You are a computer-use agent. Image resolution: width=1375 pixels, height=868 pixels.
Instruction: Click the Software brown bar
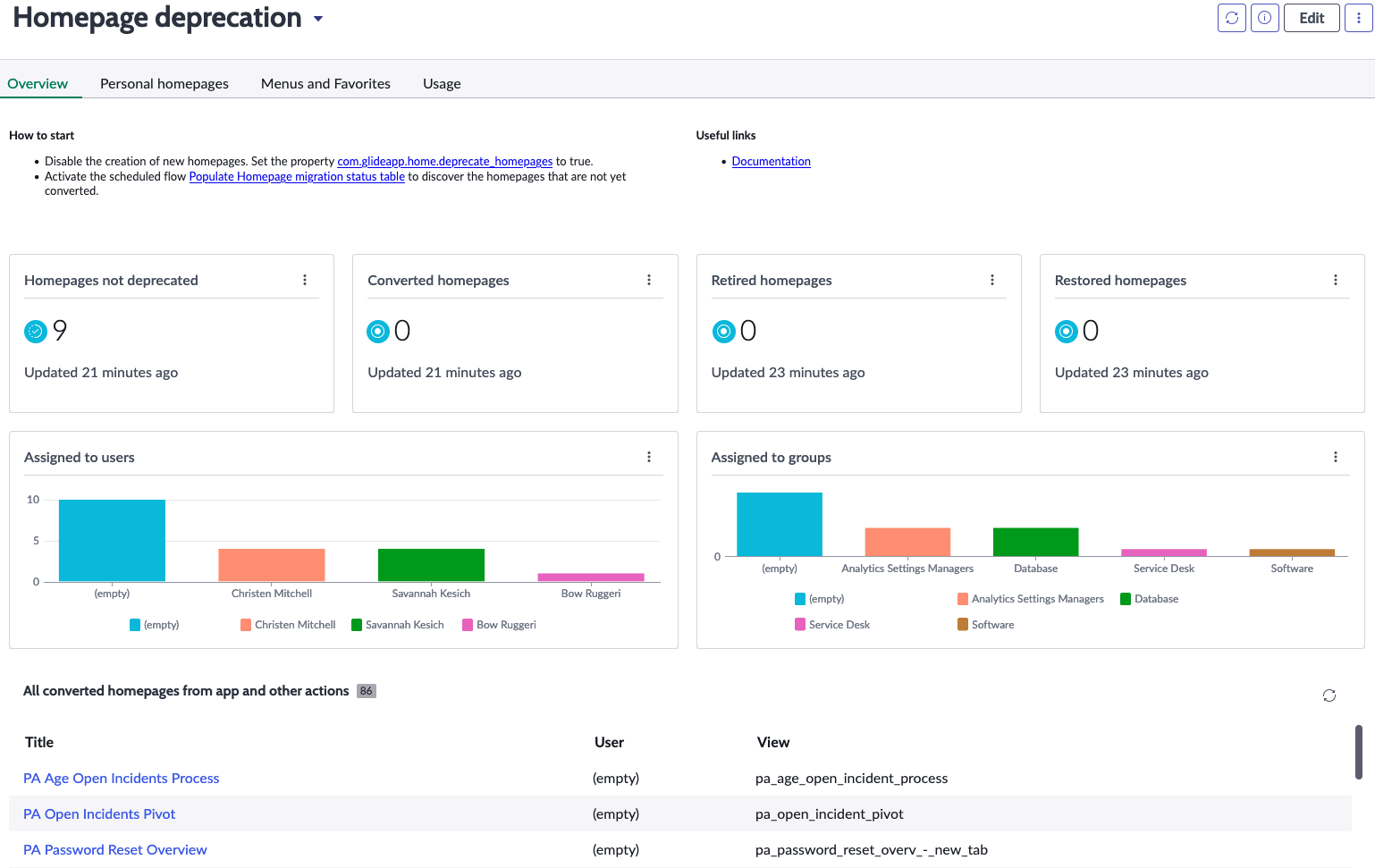[1292, 553]
